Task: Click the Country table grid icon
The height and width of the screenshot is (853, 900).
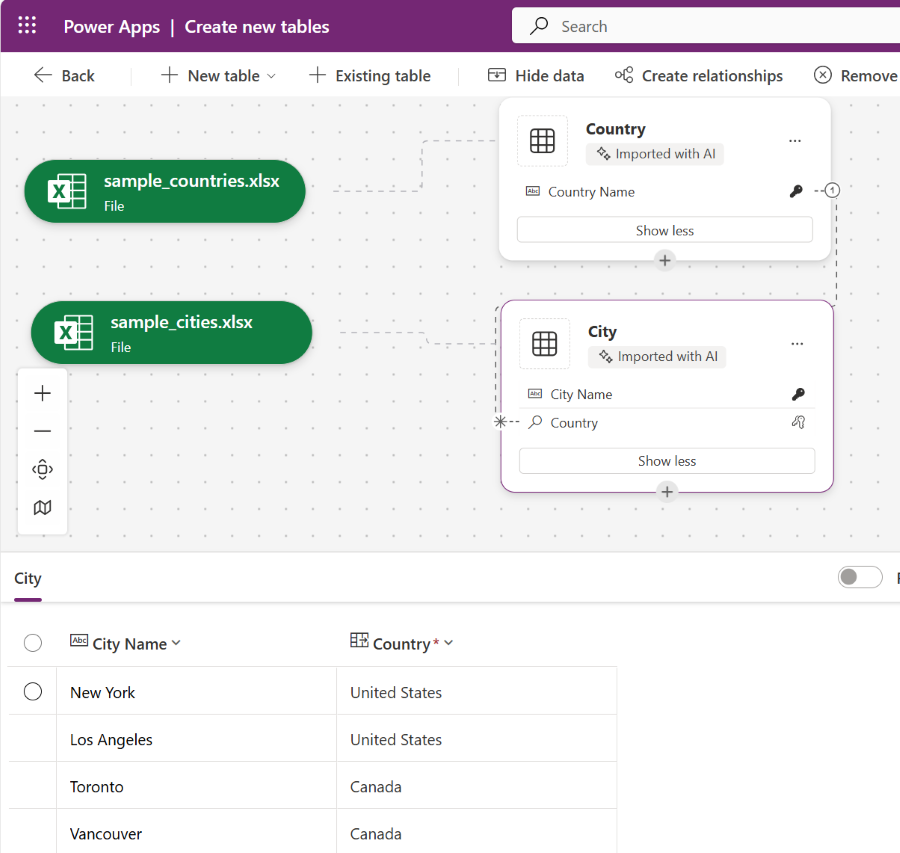Action: point(542,141)
